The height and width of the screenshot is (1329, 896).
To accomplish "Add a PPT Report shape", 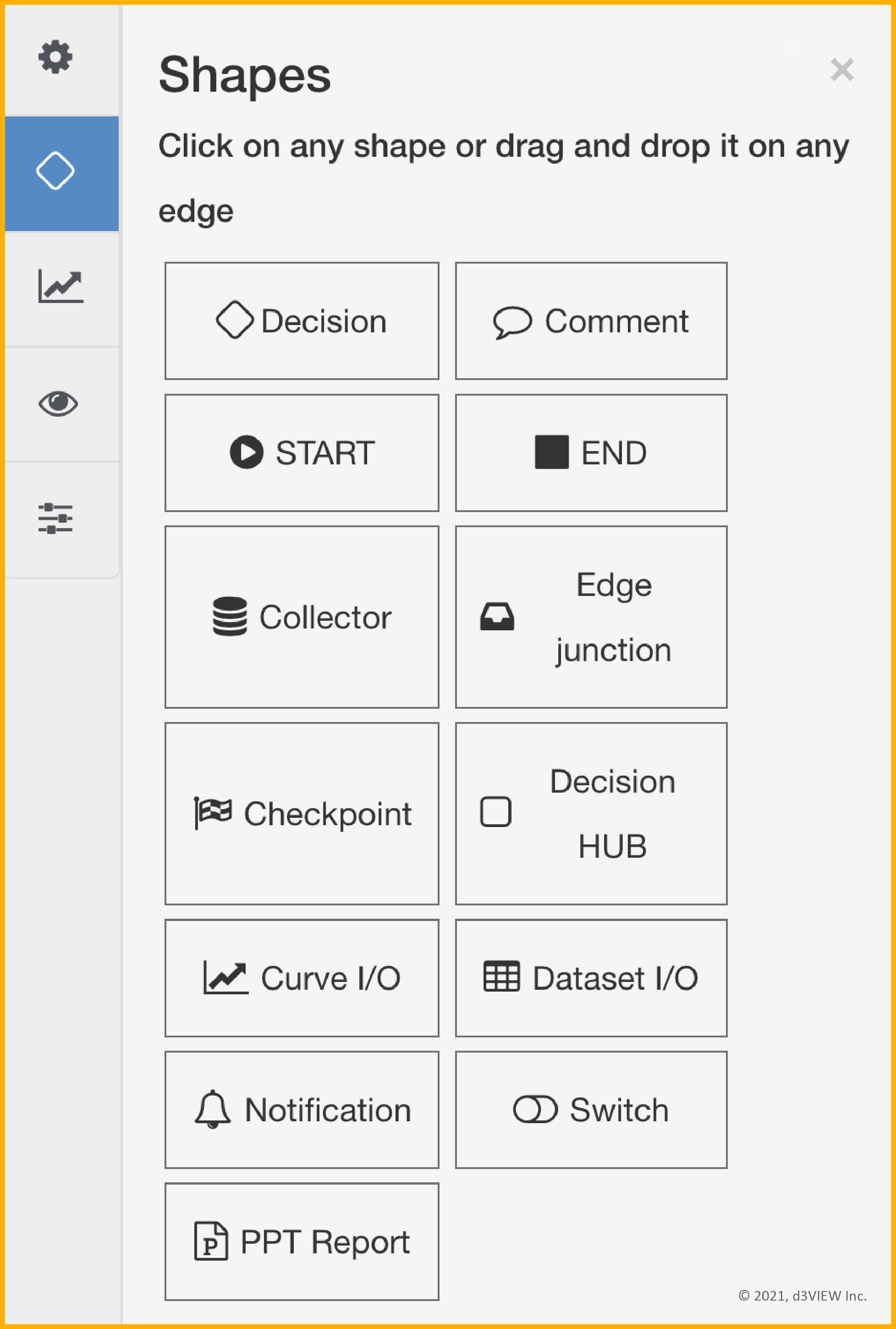I will (301, 1241).
